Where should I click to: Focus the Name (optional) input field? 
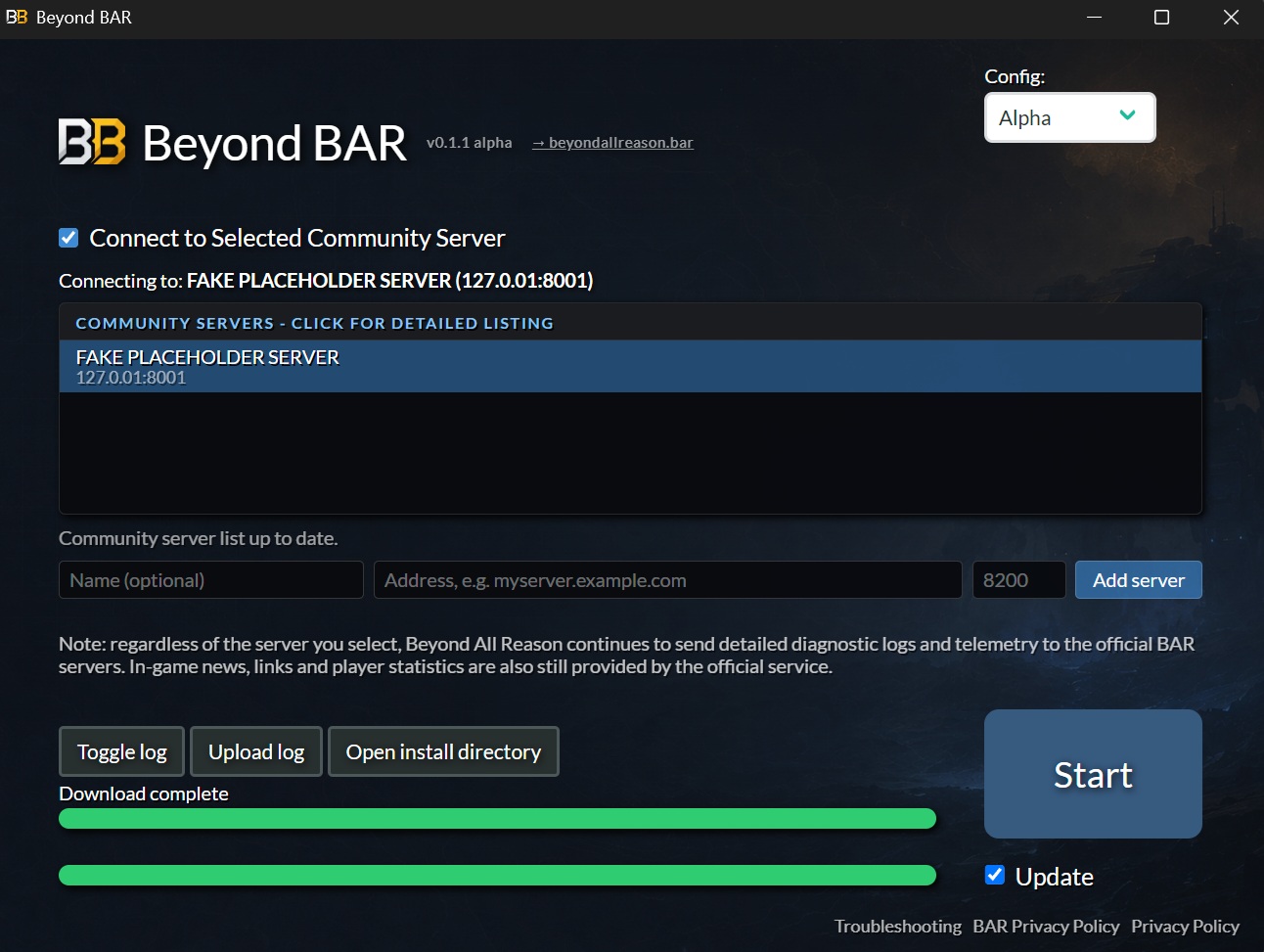(x=211, y=580)
